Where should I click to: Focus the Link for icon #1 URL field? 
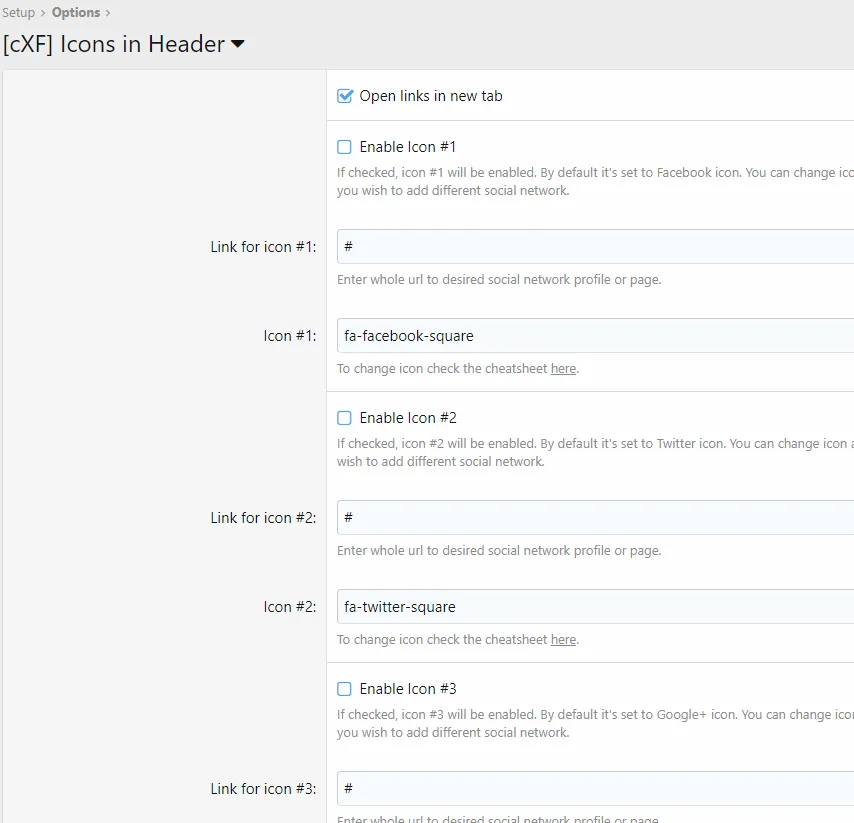tap(595, 246)
